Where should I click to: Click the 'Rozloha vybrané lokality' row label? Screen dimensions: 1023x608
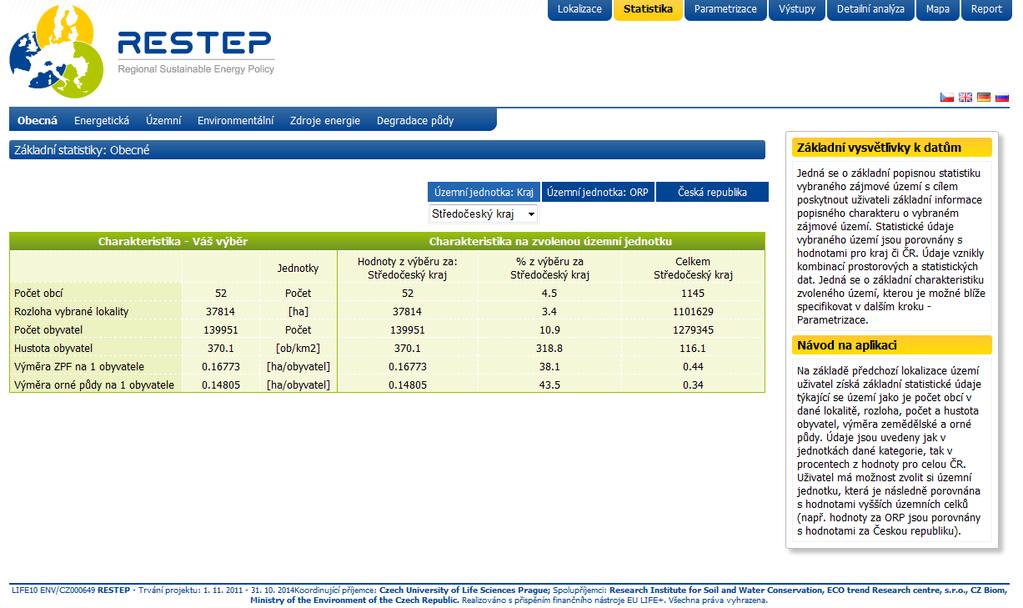click(x=71, y=312)
